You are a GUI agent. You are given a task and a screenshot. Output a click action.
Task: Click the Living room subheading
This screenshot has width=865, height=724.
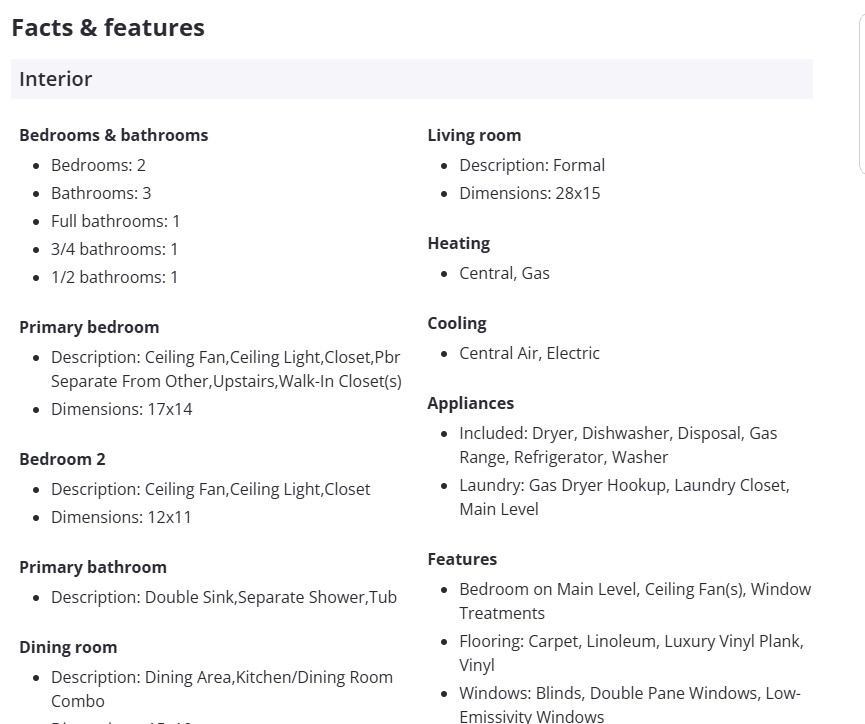(474, 135)
